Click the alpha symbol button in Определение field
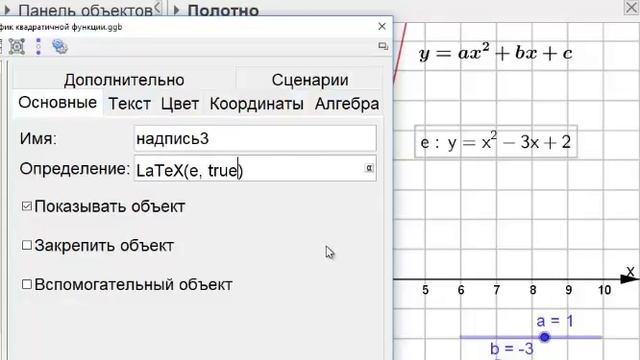Viewport: 640px width, 360px height. [369, 168]
